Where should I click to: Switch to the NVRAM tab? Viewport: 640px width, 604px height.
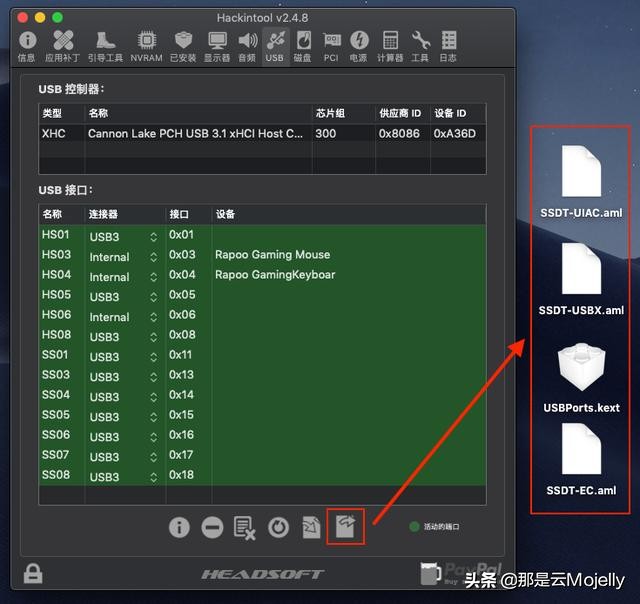pos(146,45)
